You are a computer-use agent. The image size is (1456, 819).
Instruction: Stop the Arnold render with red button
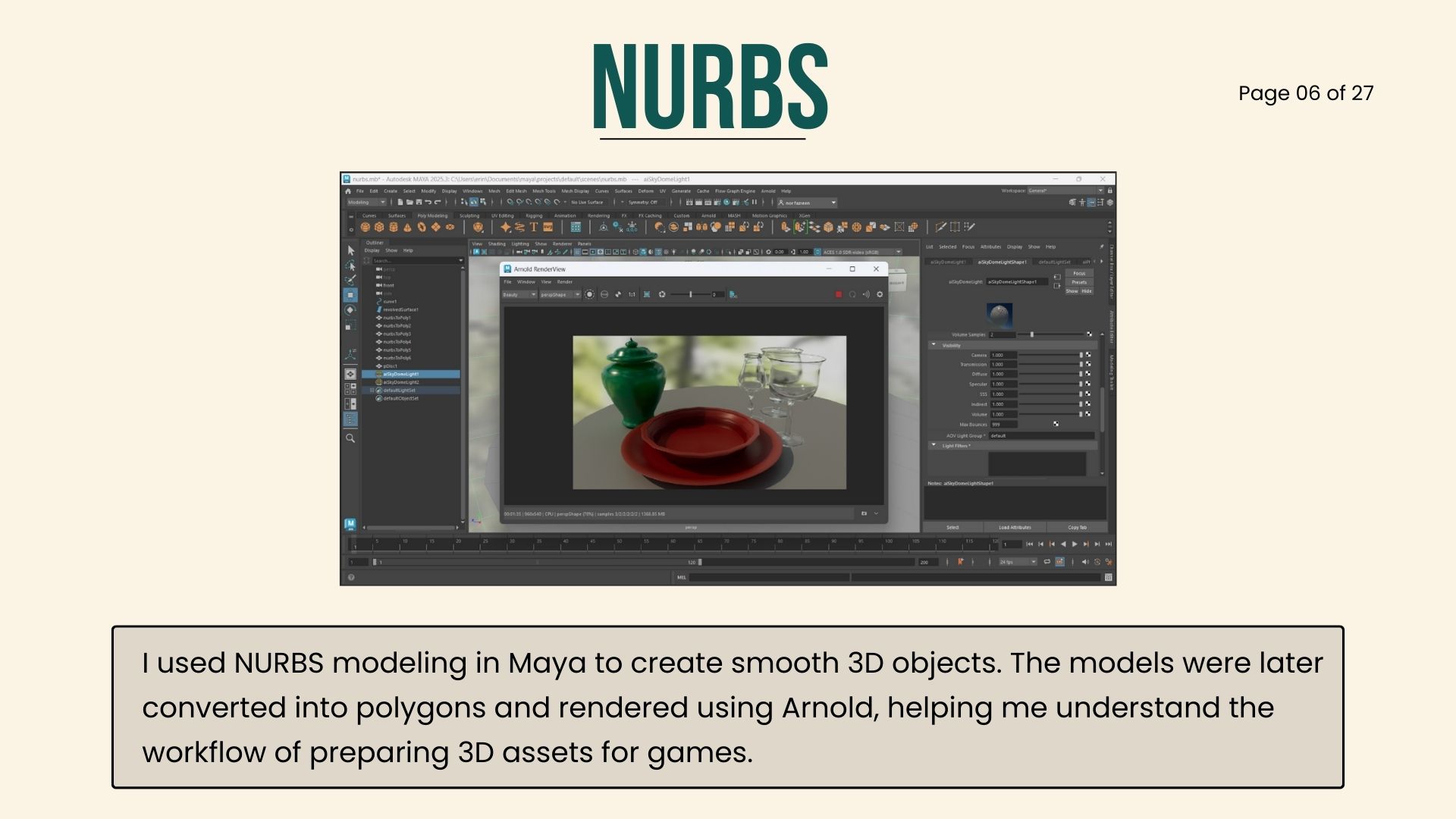point(838,294)
